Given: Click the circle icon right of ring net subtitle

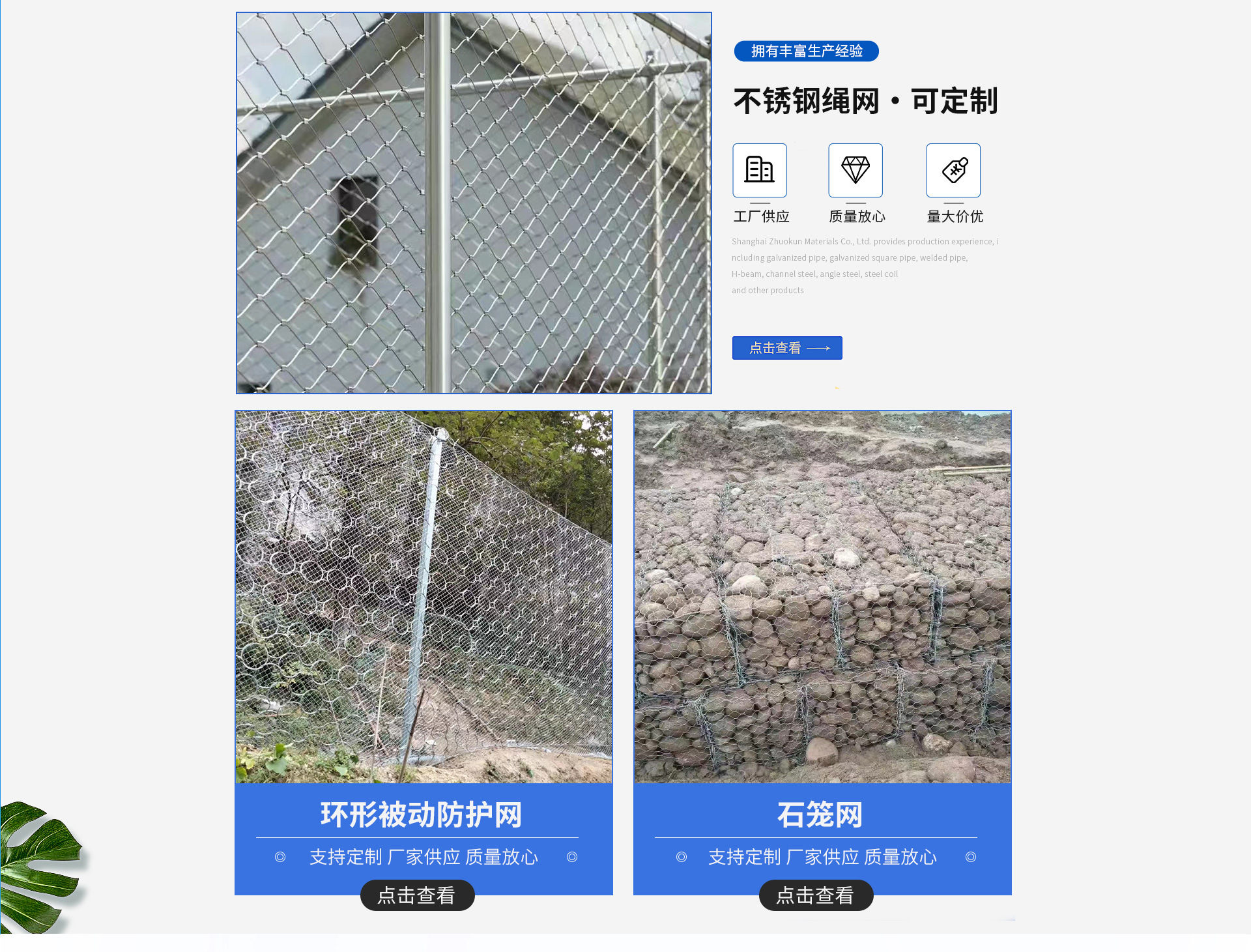Looking at the screenshot, I should [x=572, y=857].
